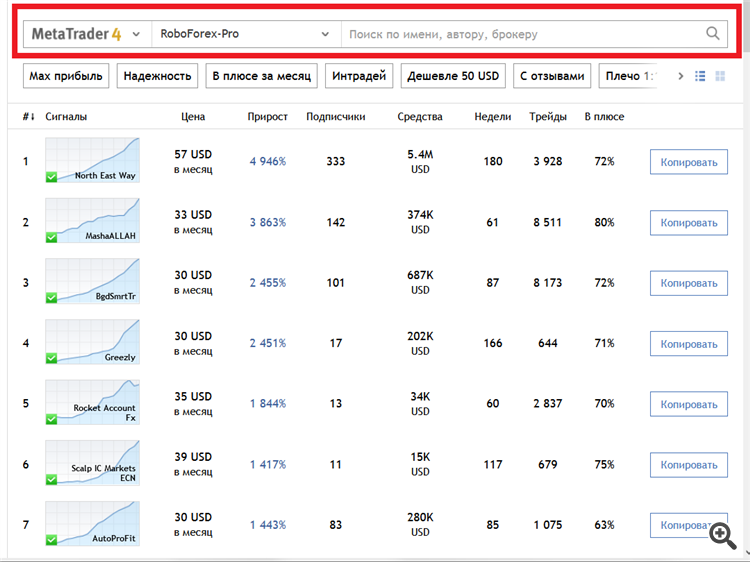750x562 pixels.
Task: Click Greezly signal verified checkmark badge
Action: click(52, 358)
